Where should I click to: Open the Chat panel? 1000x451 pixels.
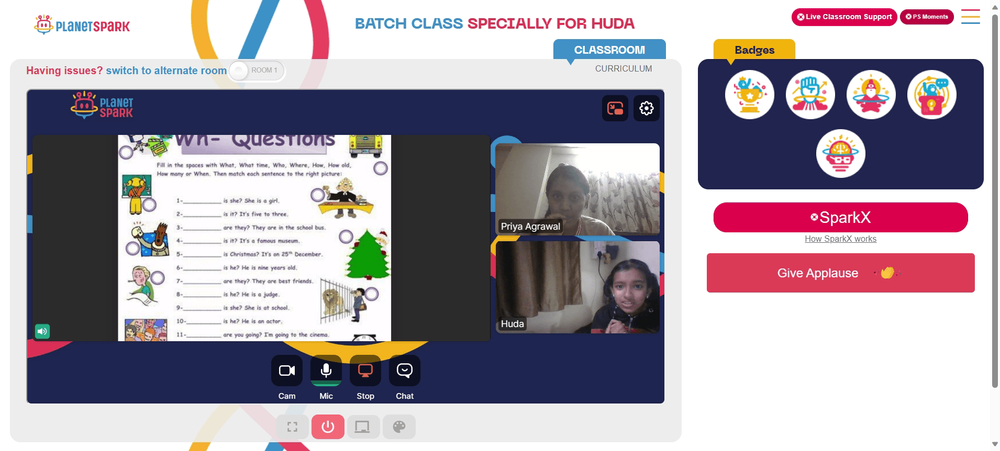point(404,371)
